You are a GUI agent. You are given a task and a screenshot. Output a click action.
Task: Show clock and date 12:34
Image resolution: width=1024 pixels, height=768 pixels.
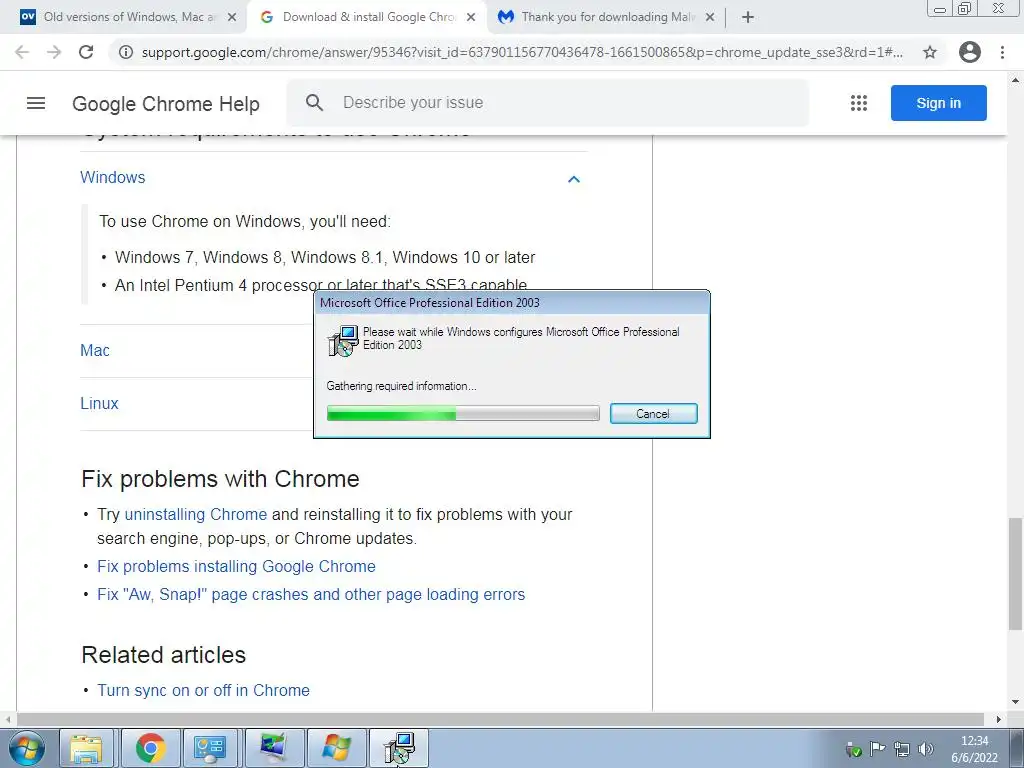click(974, 749)
